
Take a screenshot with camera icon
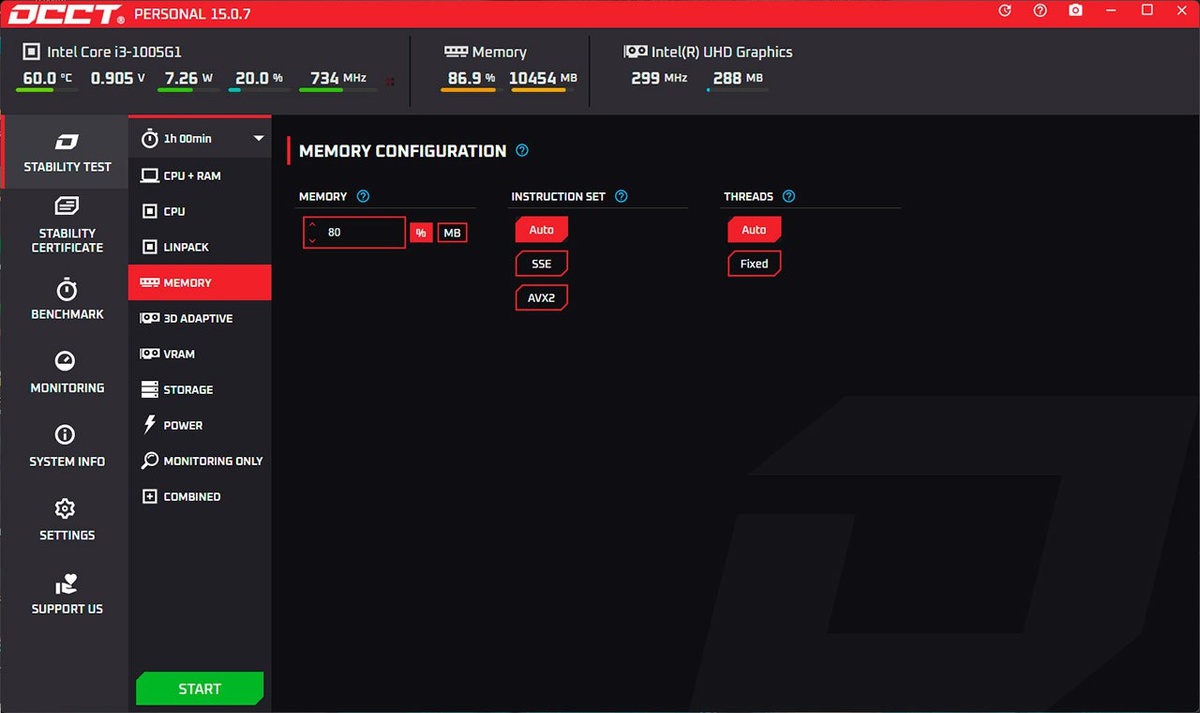pos(1075,11)
